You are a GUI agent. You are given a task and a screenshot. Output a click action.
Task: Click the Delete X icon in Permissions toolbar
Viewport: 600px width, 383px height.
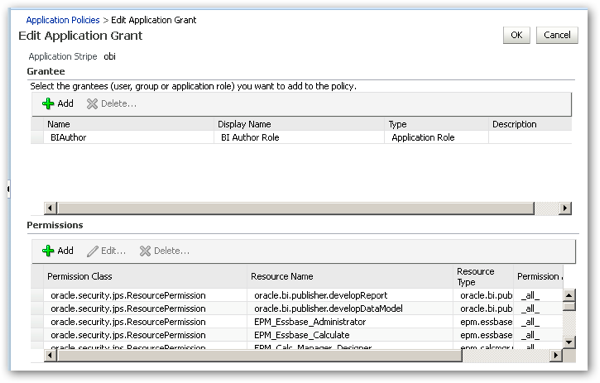click(145, 251)
